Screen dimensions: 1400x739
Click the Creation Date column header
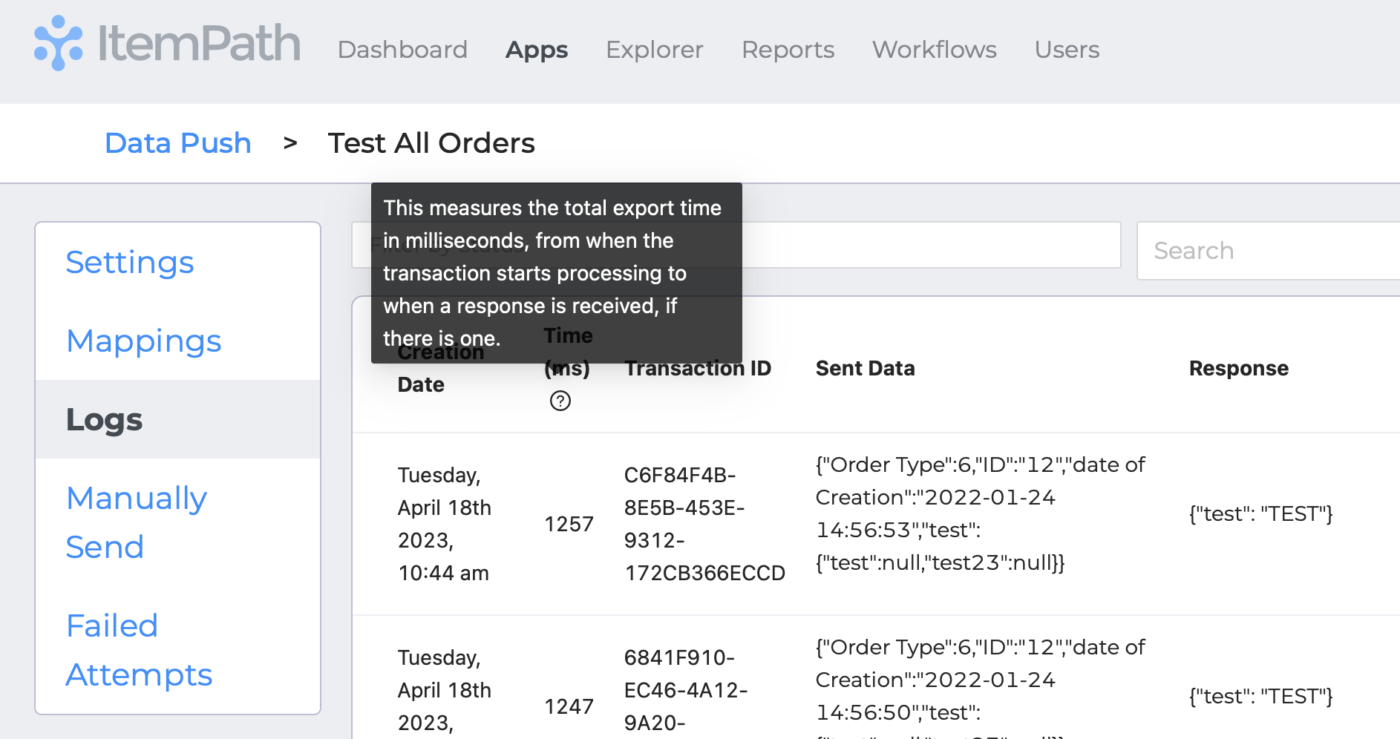pyautogui.click(x=441, y=368)
